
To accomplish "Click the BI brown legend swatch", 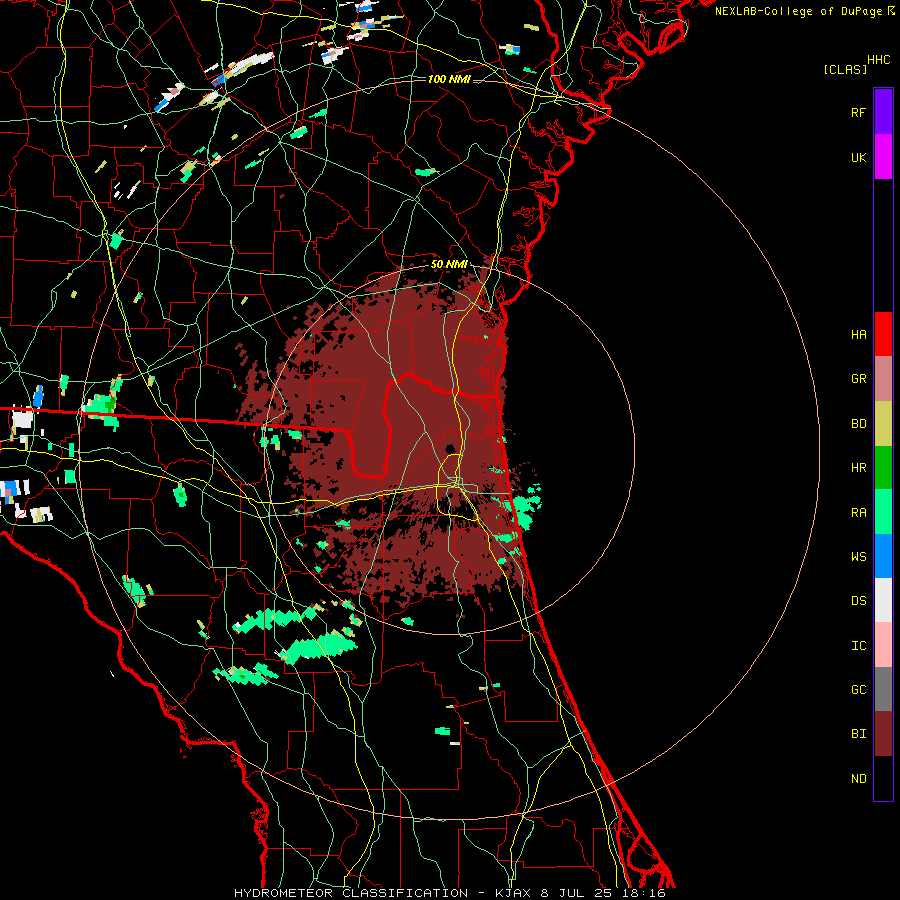I will 883,734.
